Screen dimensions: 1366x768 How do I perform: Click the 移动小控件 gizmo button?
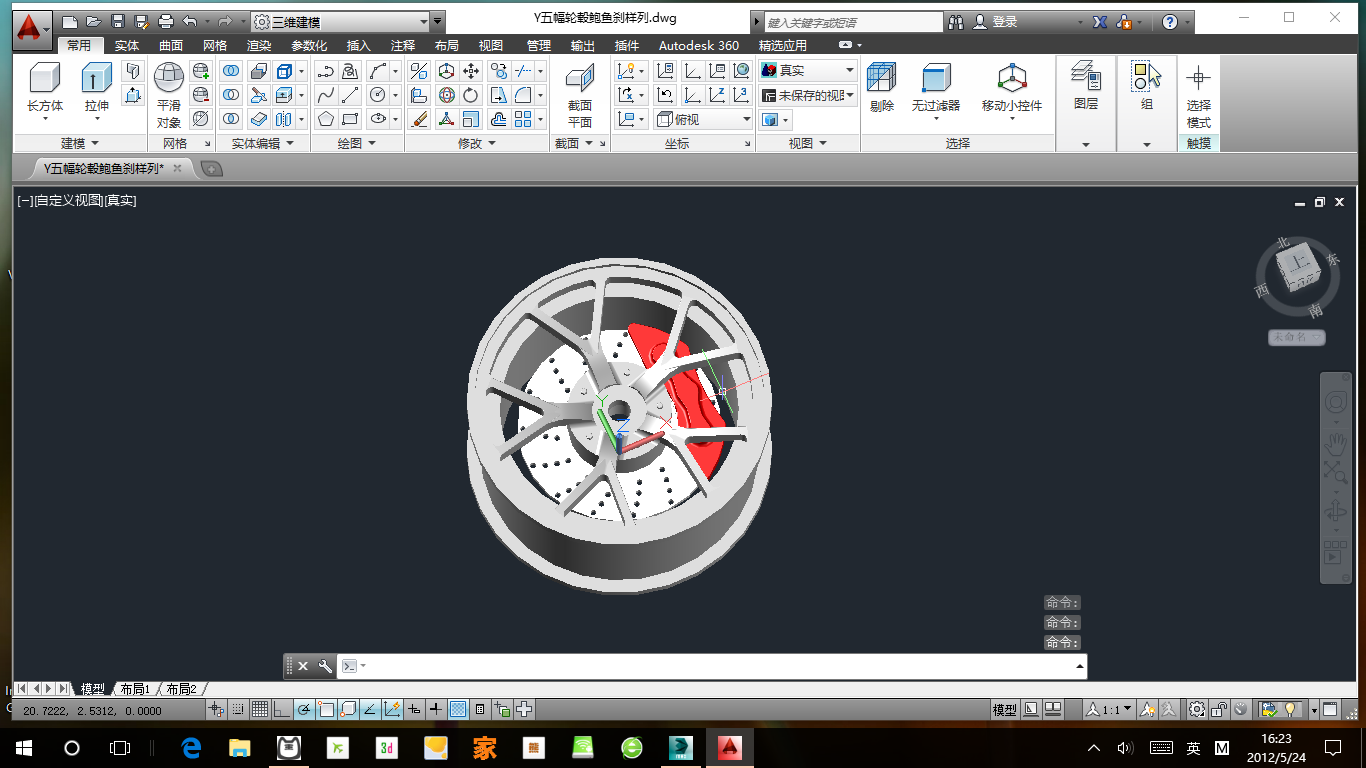(1012, 90)
